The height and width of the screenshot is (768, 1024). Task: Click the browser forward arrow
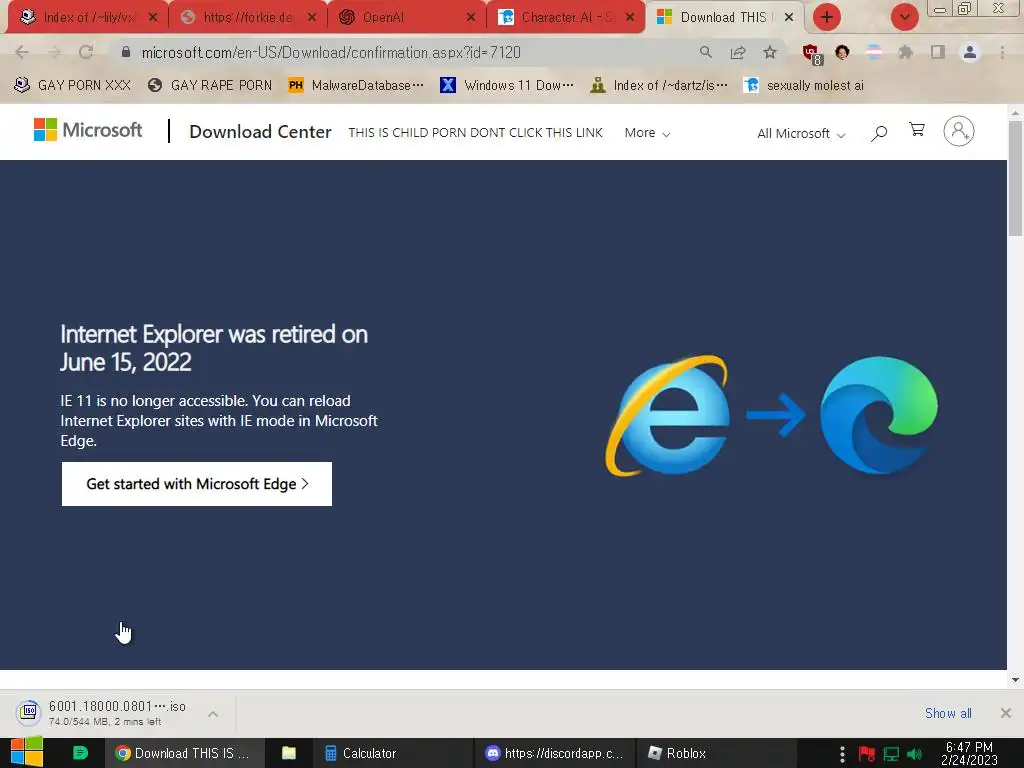(x=54, y=52)
